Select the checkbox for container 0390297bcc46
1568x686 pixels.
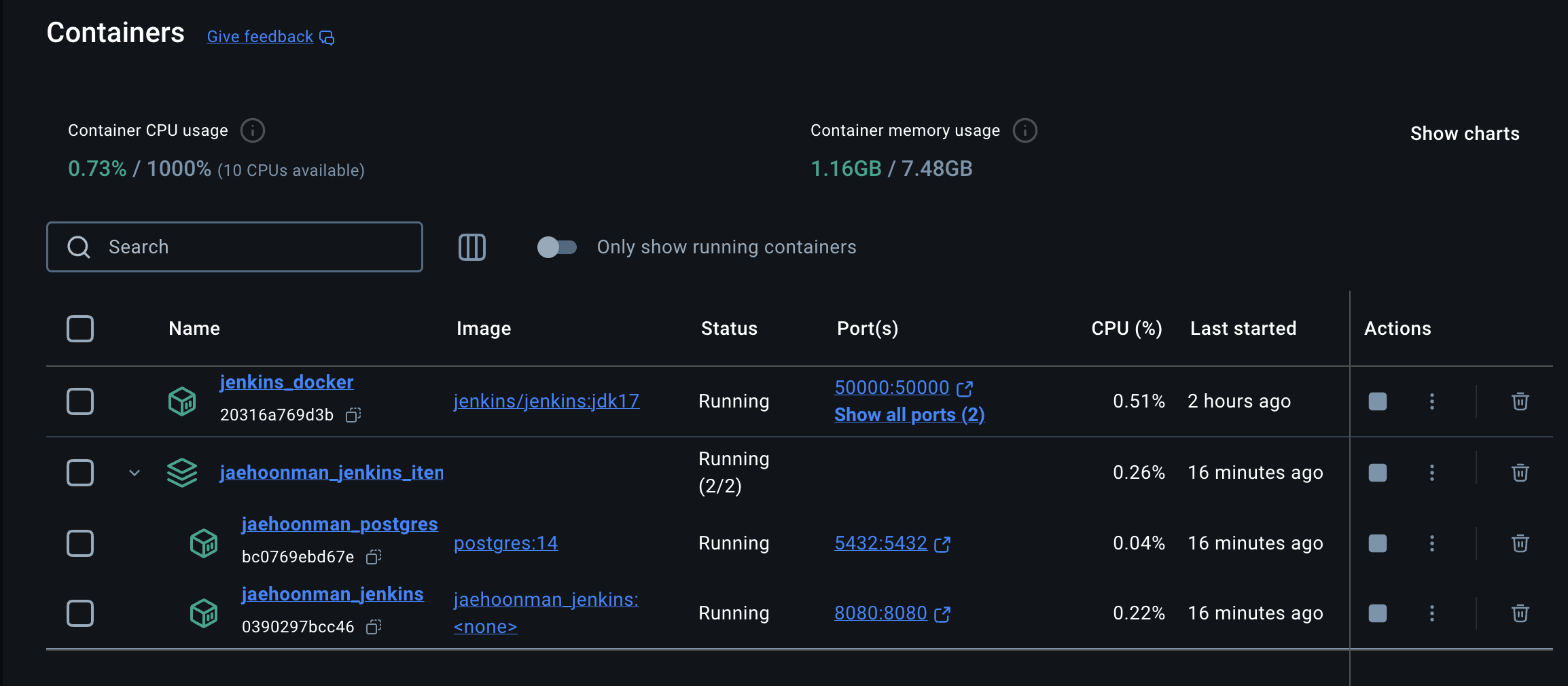(x=80, y=613)
